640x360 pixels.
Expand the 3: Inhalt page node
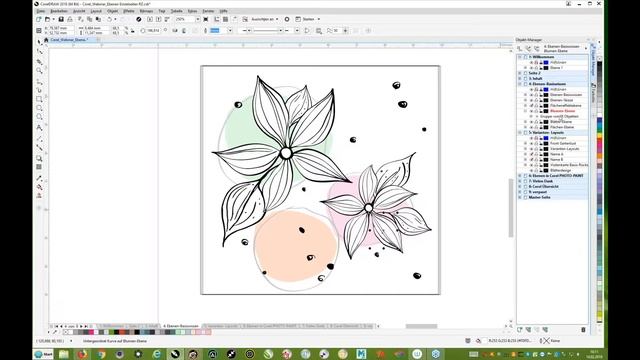(x=520, y=78)
